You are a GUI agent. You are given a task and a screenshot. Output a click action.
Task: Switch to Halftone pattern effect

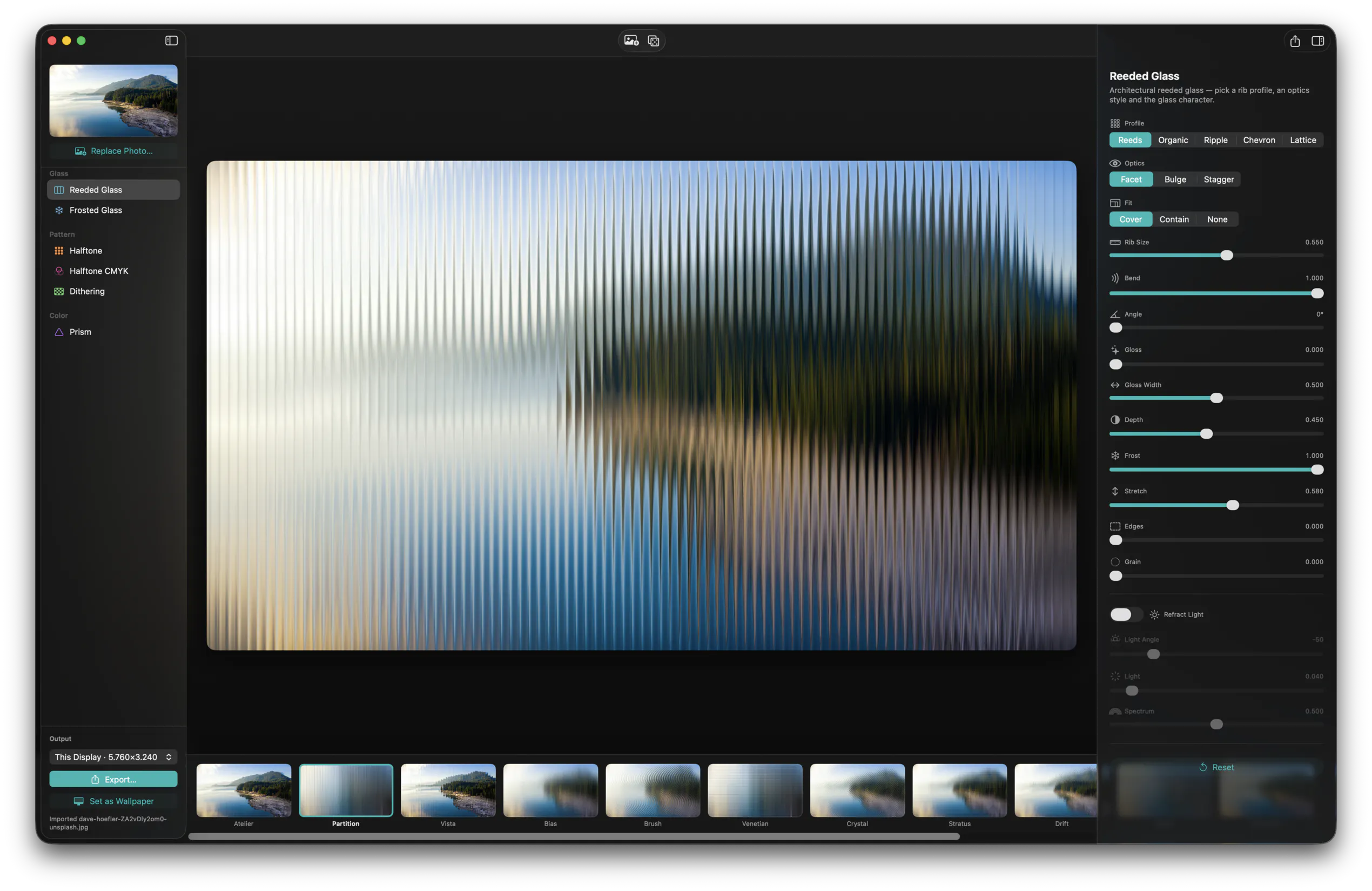point(113,250)
